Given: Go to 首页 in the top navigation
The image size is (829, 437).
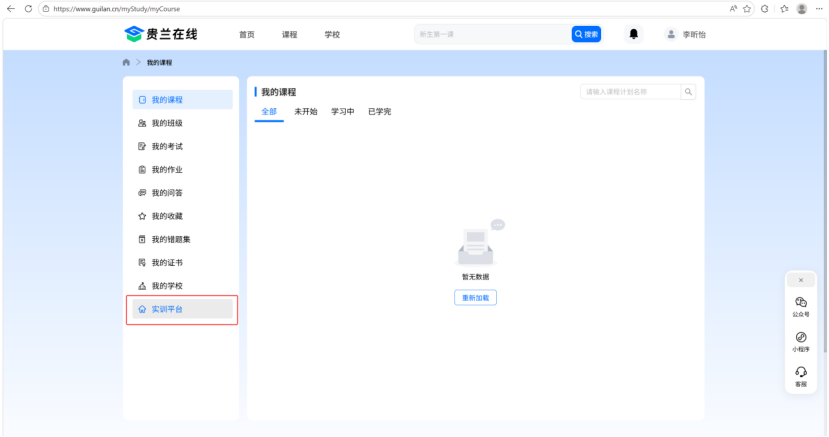Looking at the screenshot, I should tap(247, 34).
